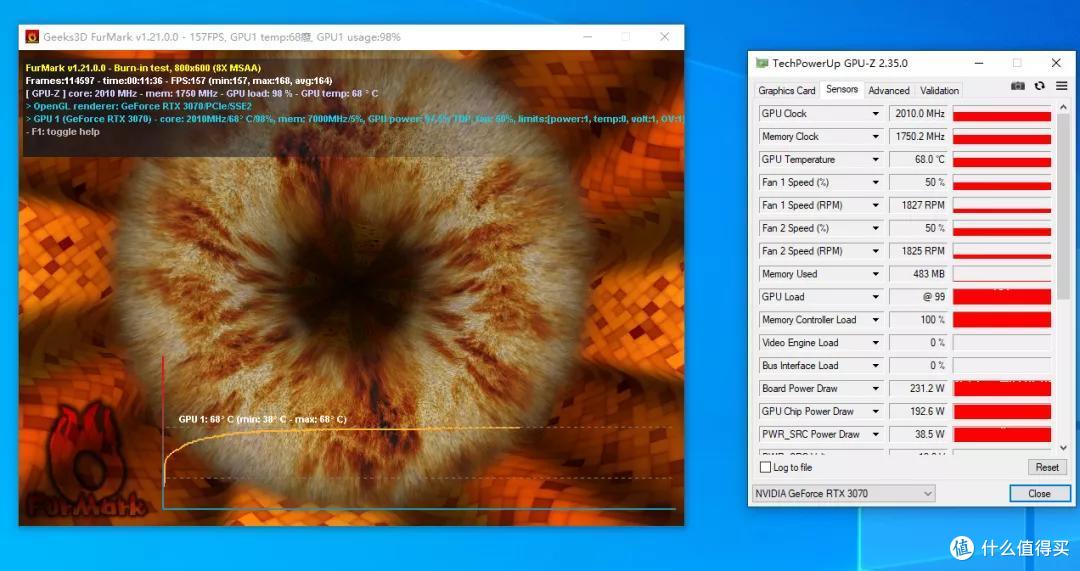Click the GPU-Z sensor list scrollbar

tap(1063, 207)
